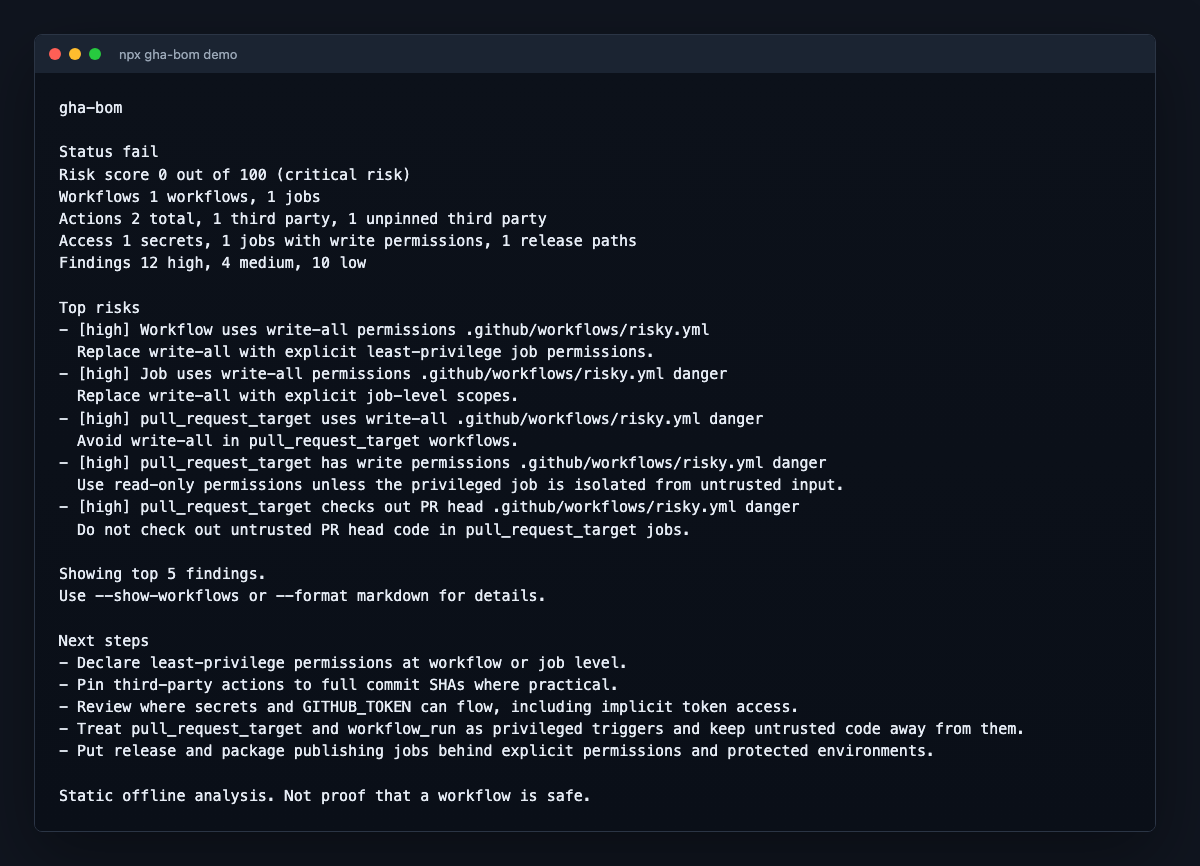Click 'Workflow uses write-all permissions' finding

point(385,329)
